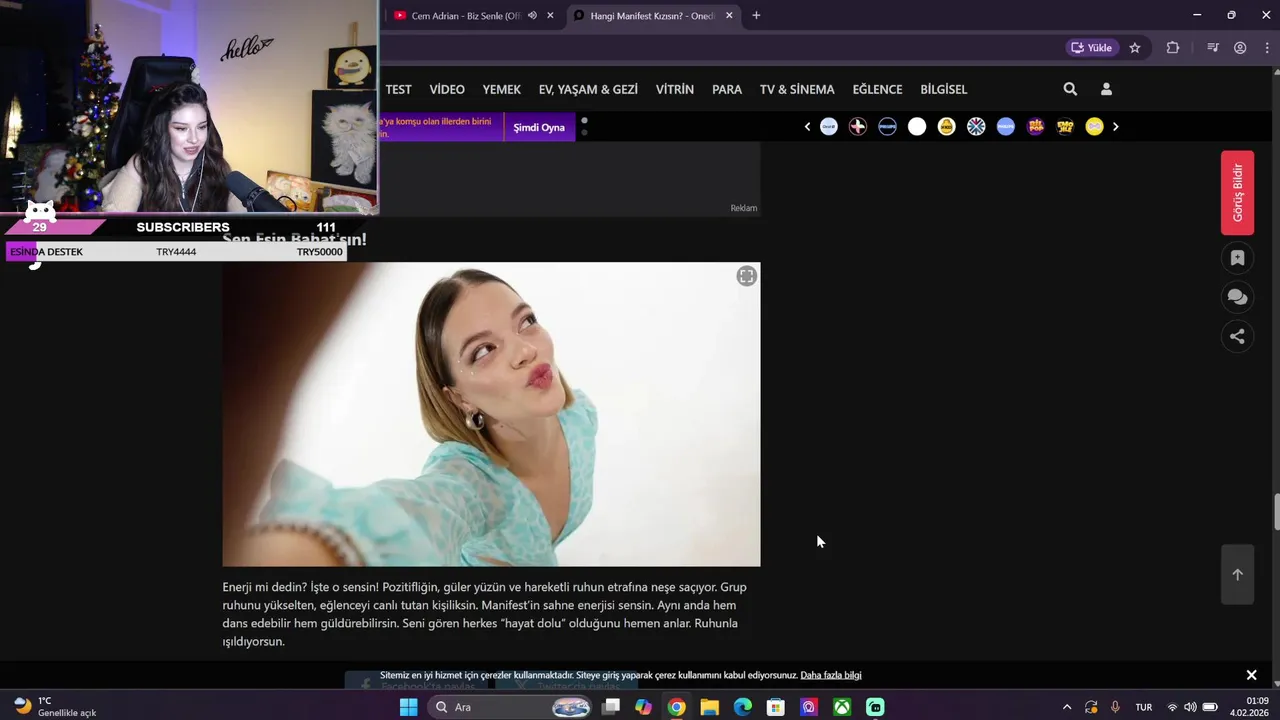Open a new browser tab with plus
The image size is (1280, 720).
tap(756, 15)
